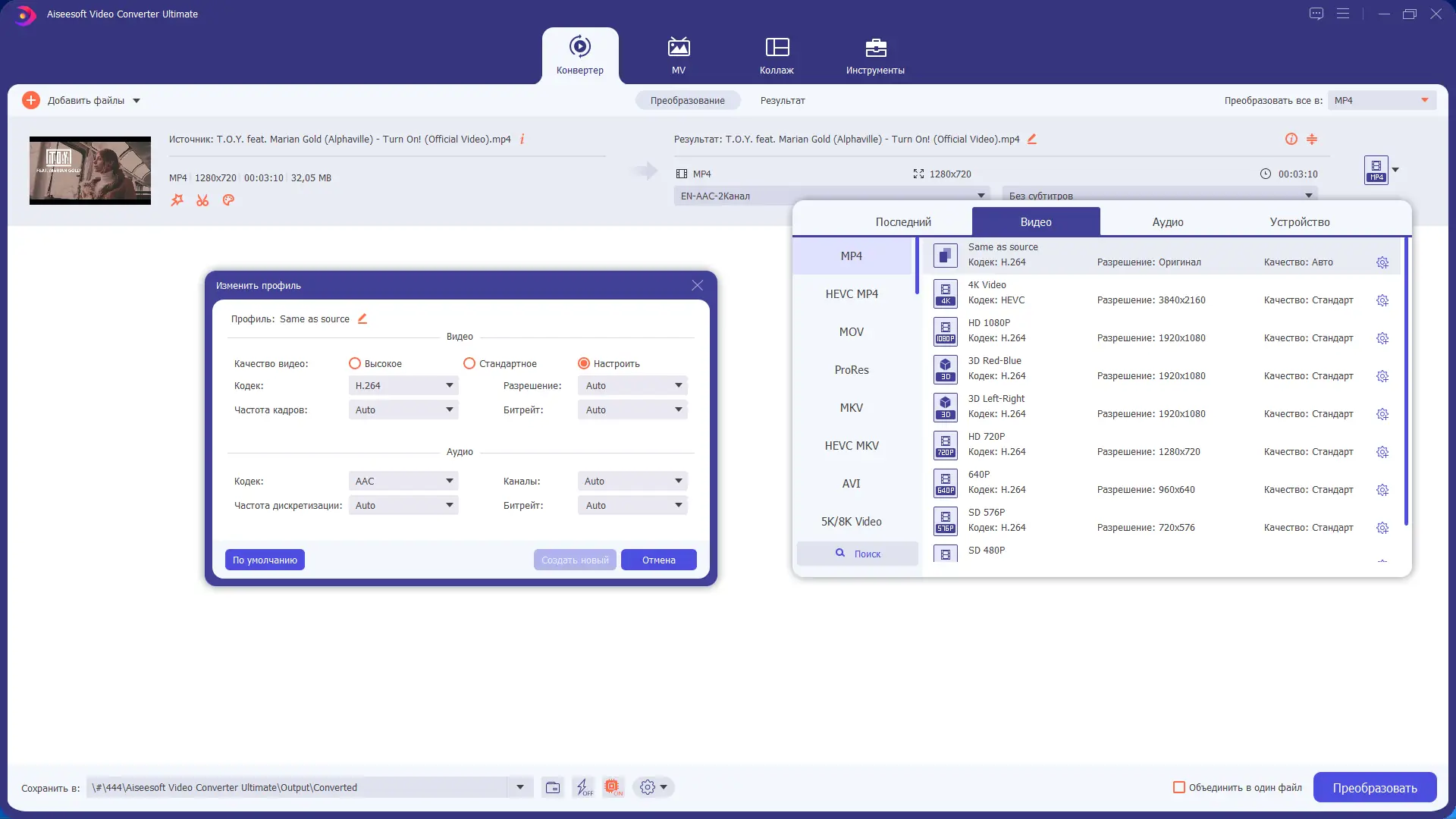Open the Разрешение Auto dropdown

point(632,386)
